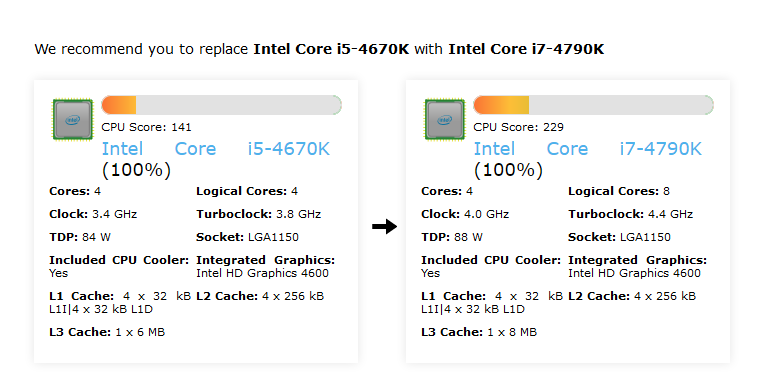763x385 pixels.
Task: Click the CPU Score 229 progress bar
Action: (x=594, y=105)
